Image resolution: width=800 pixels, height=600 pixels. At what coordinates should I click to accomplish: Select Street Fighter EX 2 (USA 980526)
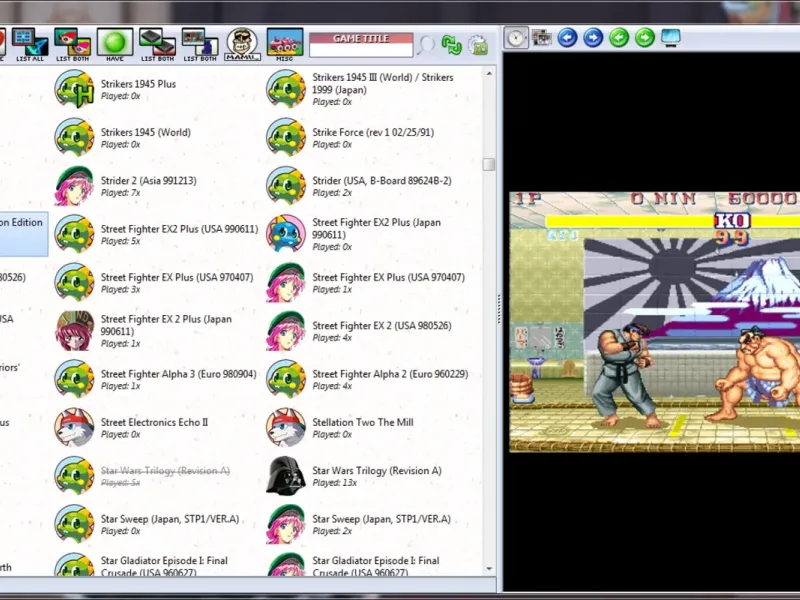coord(382,326)
